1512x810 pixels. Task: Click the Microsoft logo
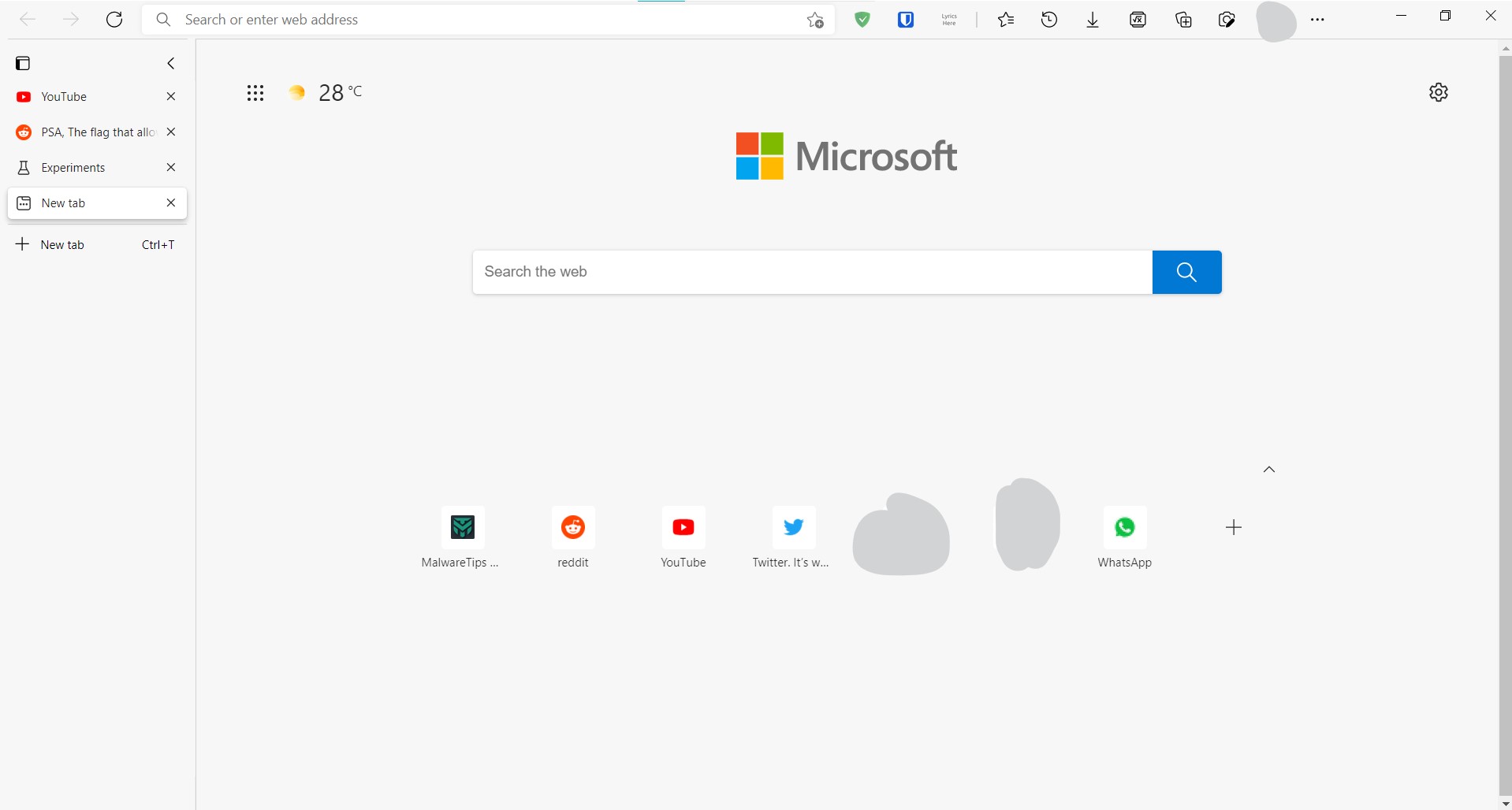847,156
